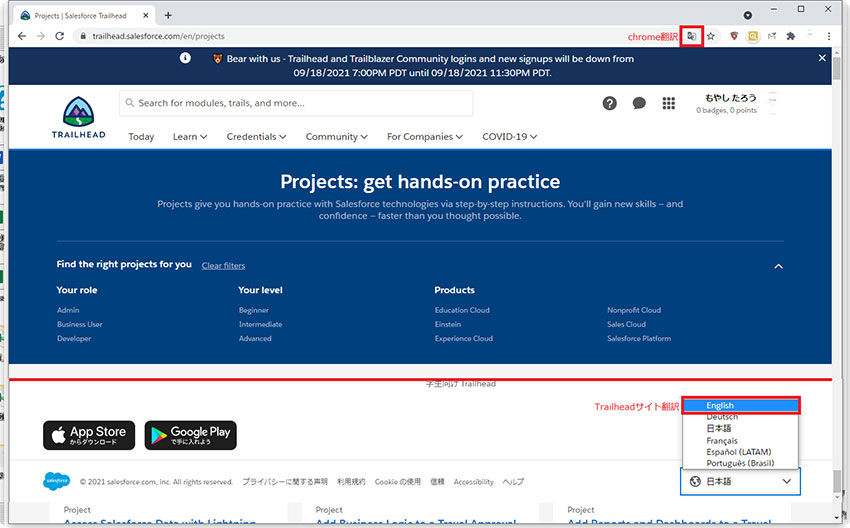This screenshot has width=850, height=528.
Task: Dismiss the login downtime banner
Action: (x=822, y=58)
